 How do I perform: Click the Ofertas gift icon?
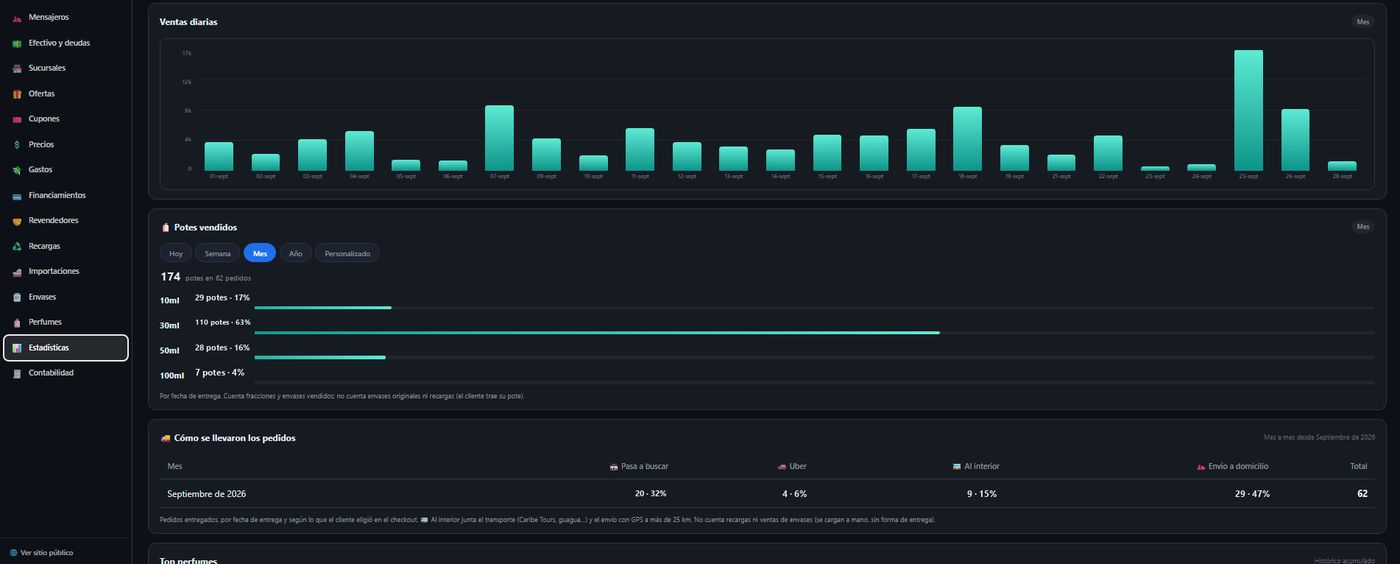(17, 94)
